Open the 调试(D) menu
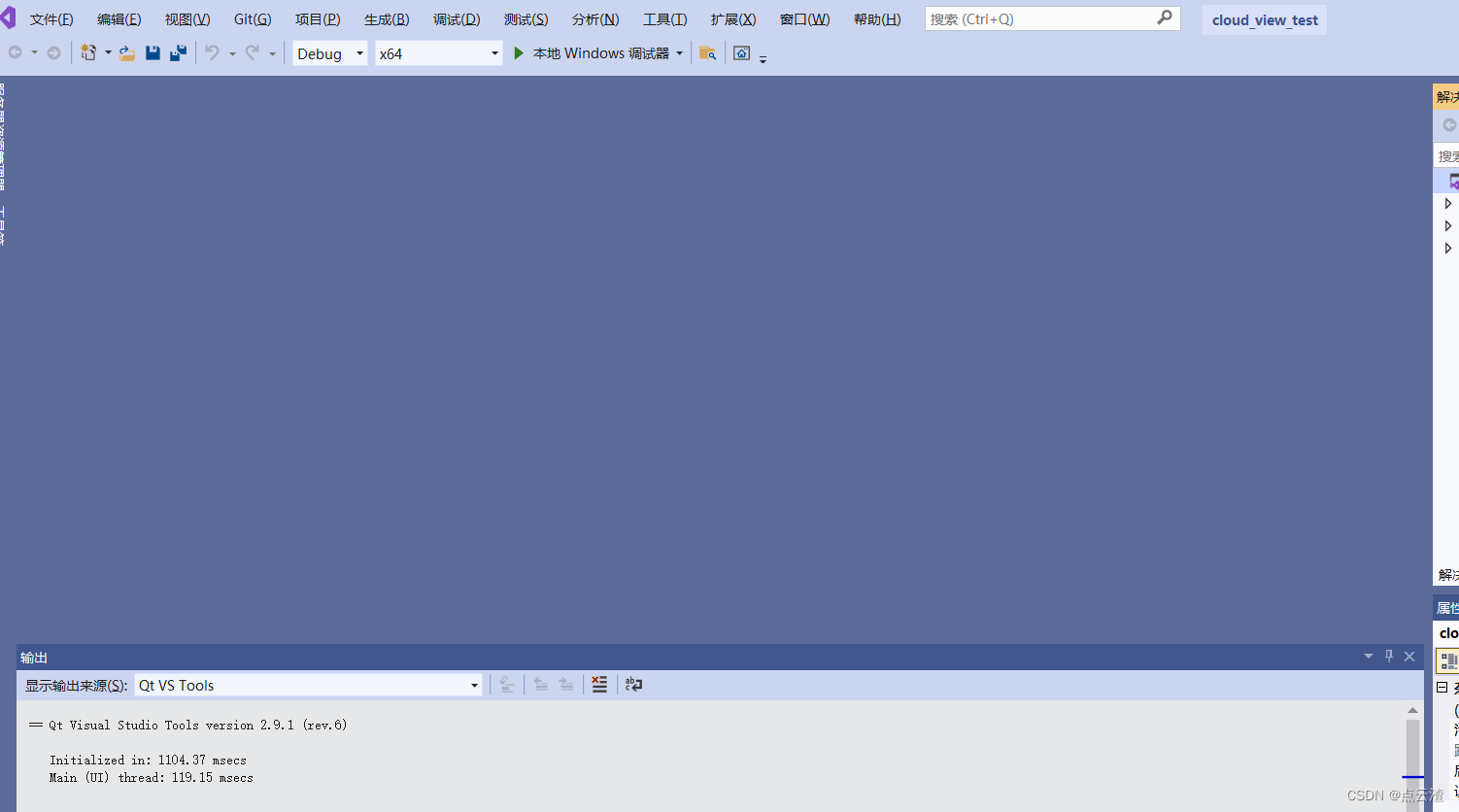The image size is (1459, 812). (x=457, y=19)
